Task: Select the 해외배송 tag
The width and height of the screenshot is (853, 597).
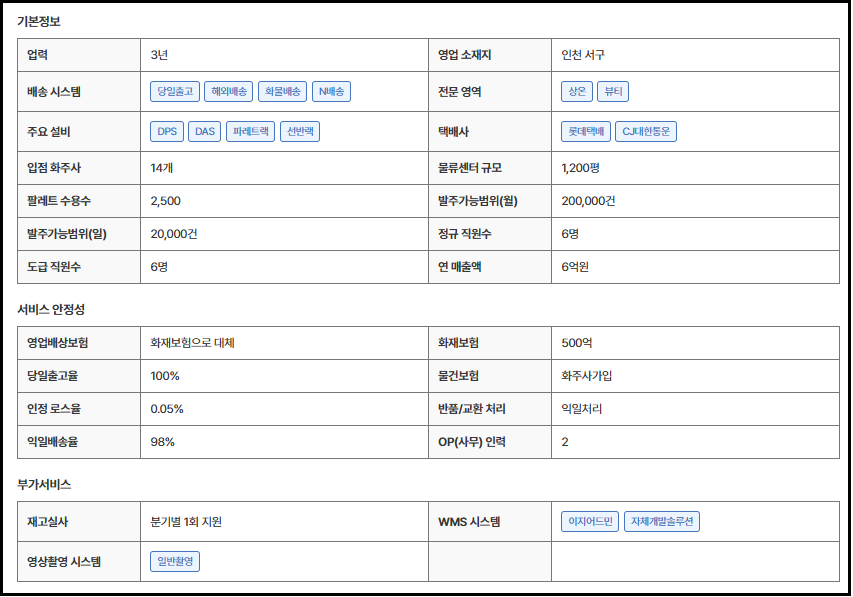Action: click(228, 92)
